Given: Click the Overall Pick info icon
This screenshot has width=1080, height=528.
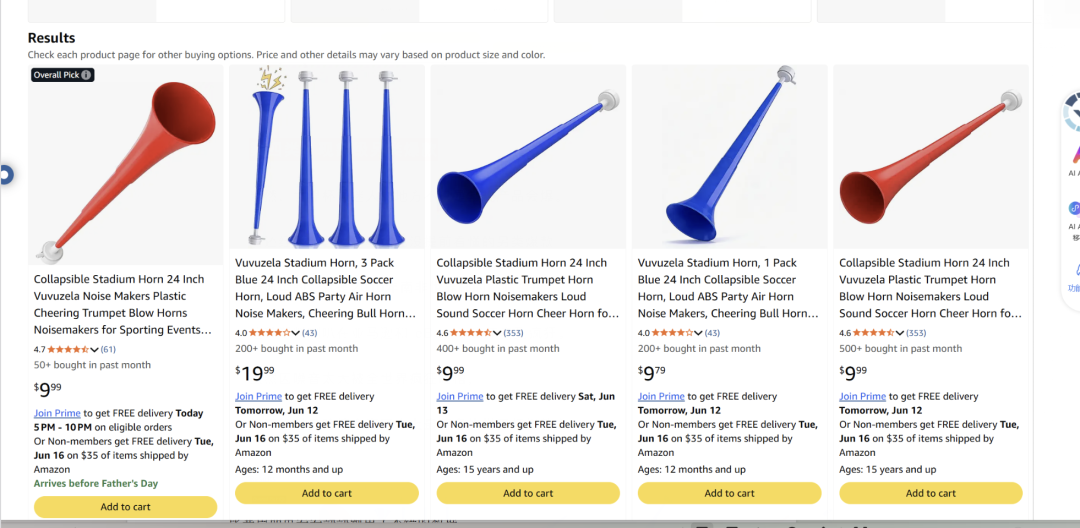Looking at the screenshot, I should (x=86, y=75).
